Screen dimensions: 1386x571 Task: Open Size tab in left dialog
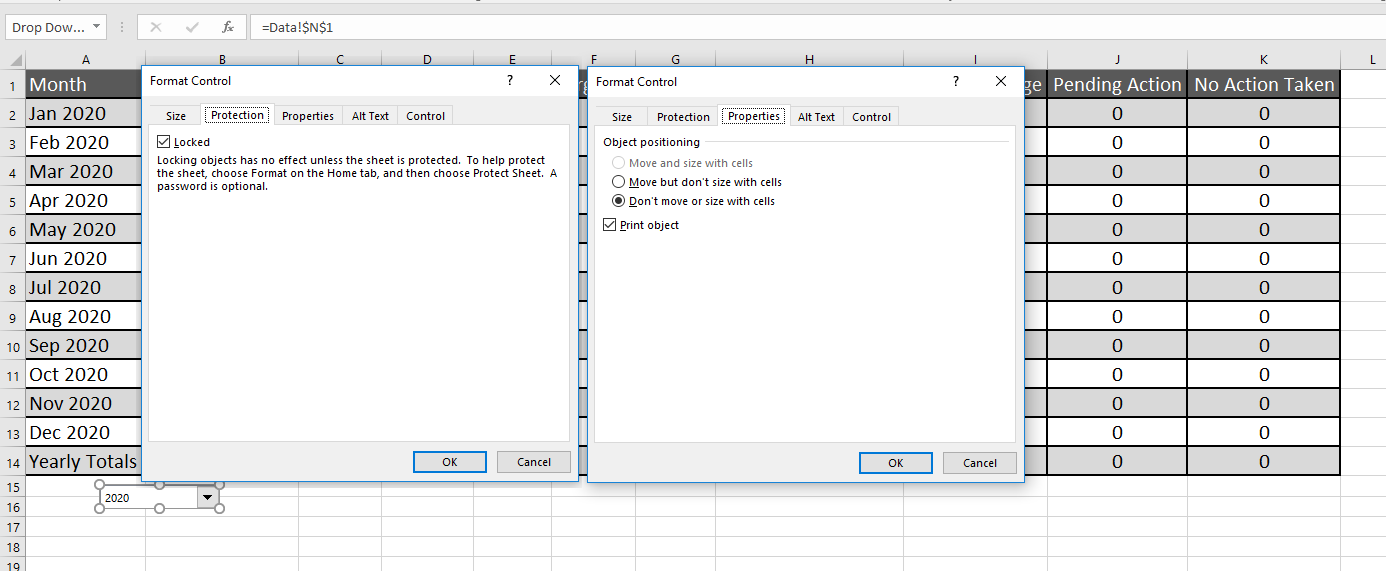coord(176,116)
